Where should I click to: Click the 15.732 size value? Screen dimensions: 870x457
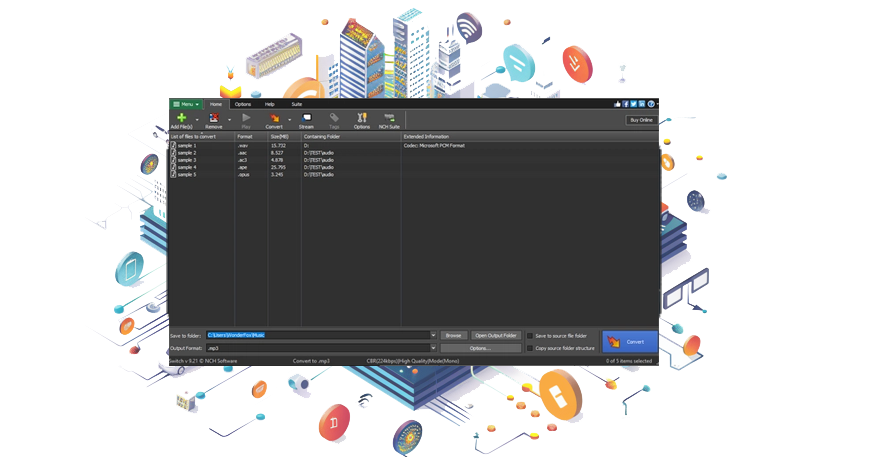point(278,145)
